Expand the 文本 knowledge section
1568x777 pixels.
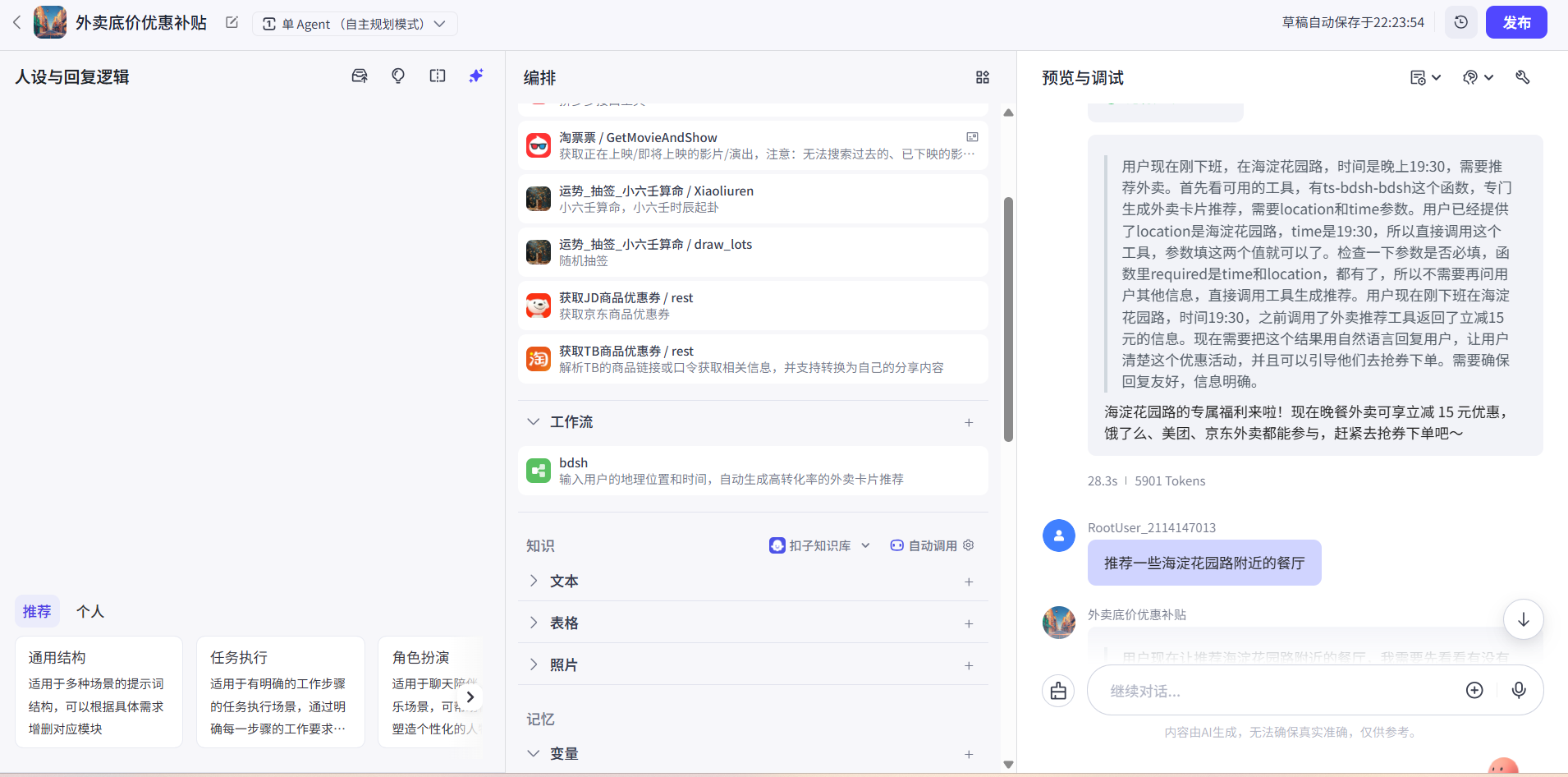click(x=534, y=581)
